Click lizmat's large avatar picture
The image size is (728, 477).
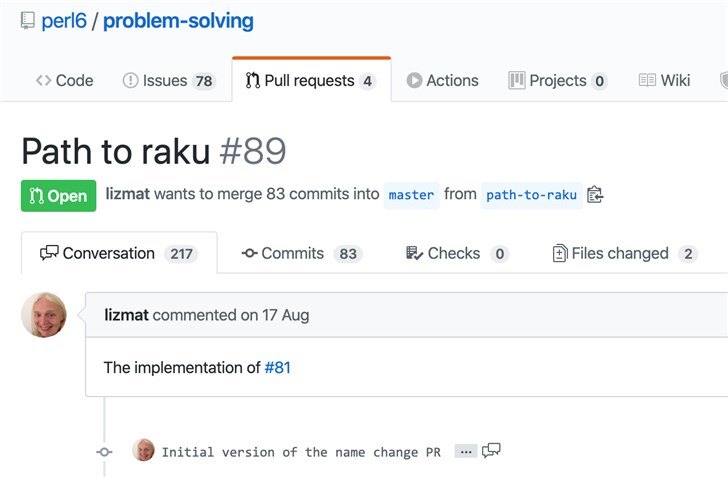(44, 315)
